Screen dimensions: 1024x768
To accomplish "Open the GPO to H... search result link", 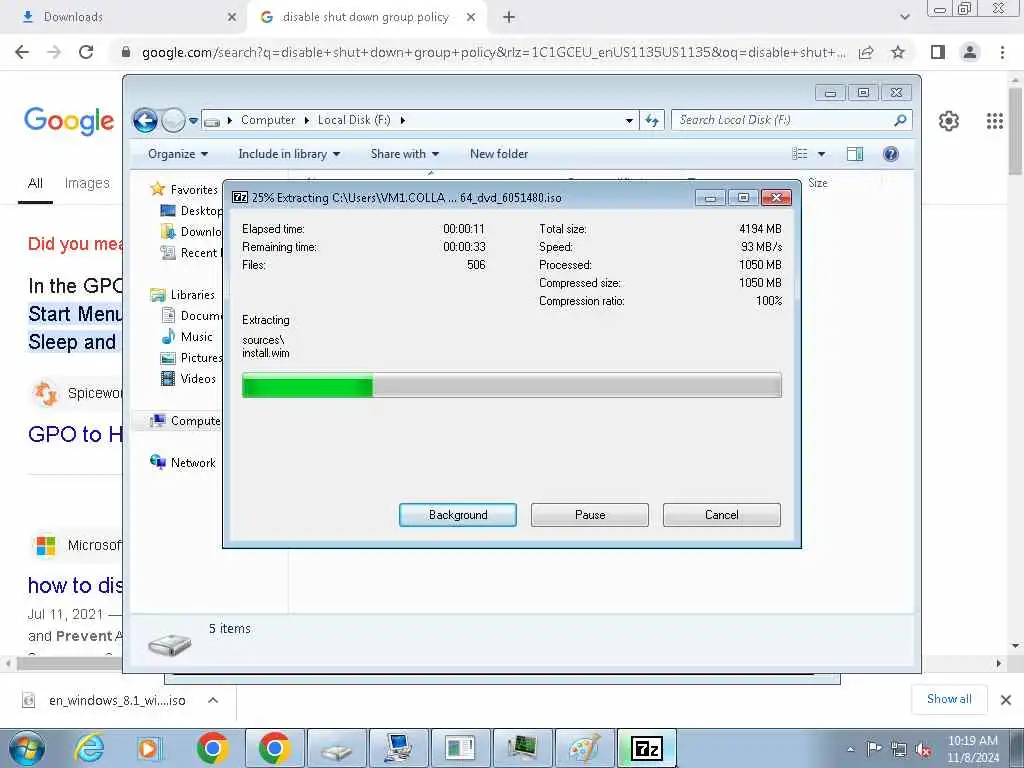I will pyautogui.click(x=75, y=434).
